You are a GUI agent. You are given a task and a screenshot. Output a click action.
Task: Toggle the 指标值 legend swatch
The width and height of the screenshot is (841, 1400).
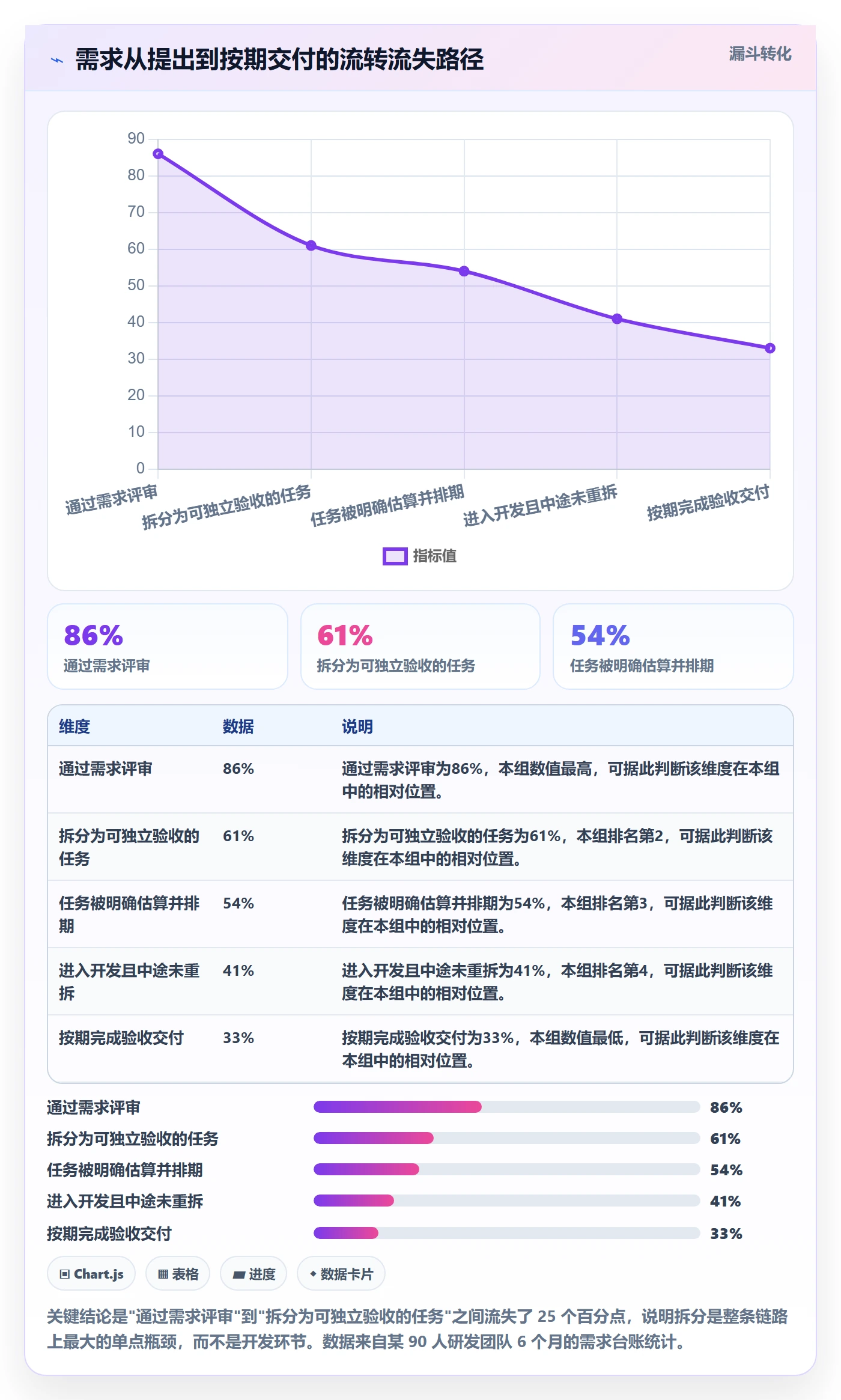click(395, 556)
